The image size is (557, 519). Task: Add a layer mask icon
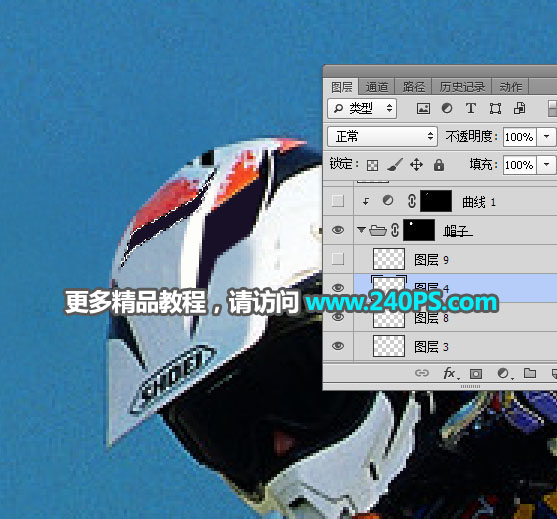pyautogui.click(x=476, y=374)
